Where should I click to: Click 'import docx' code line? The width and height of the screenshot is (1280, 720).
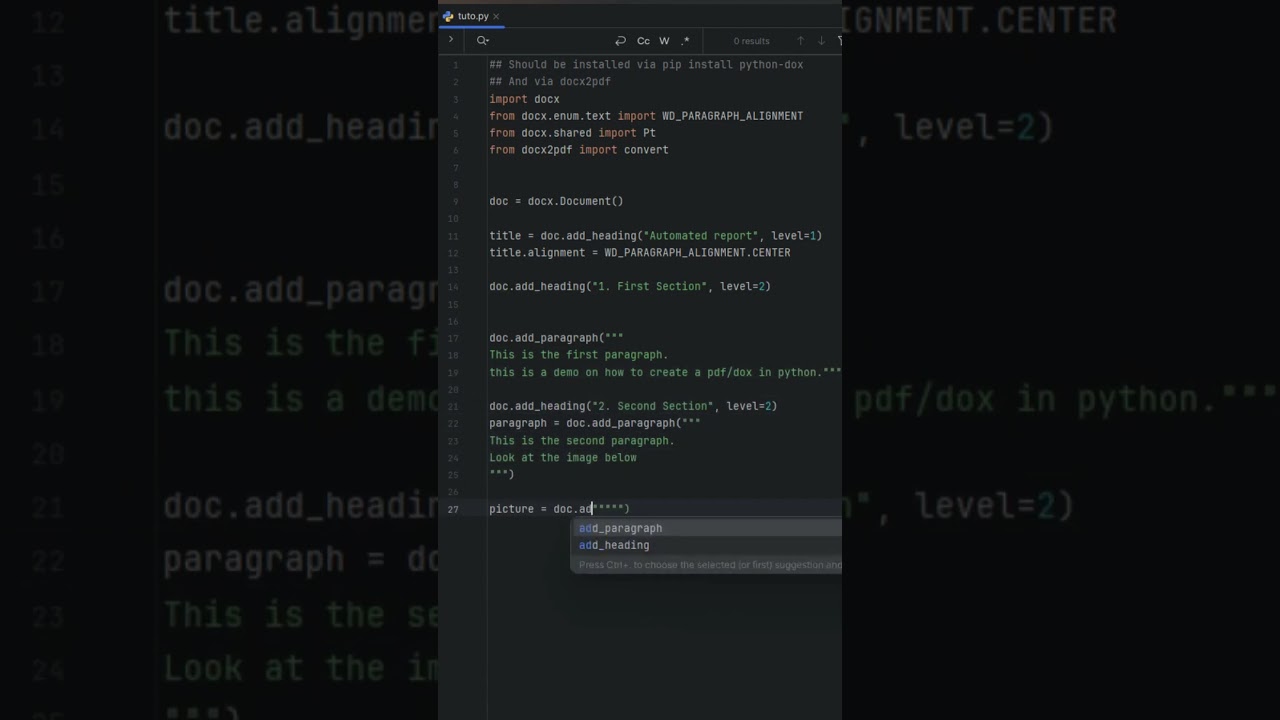pos(524,99)
